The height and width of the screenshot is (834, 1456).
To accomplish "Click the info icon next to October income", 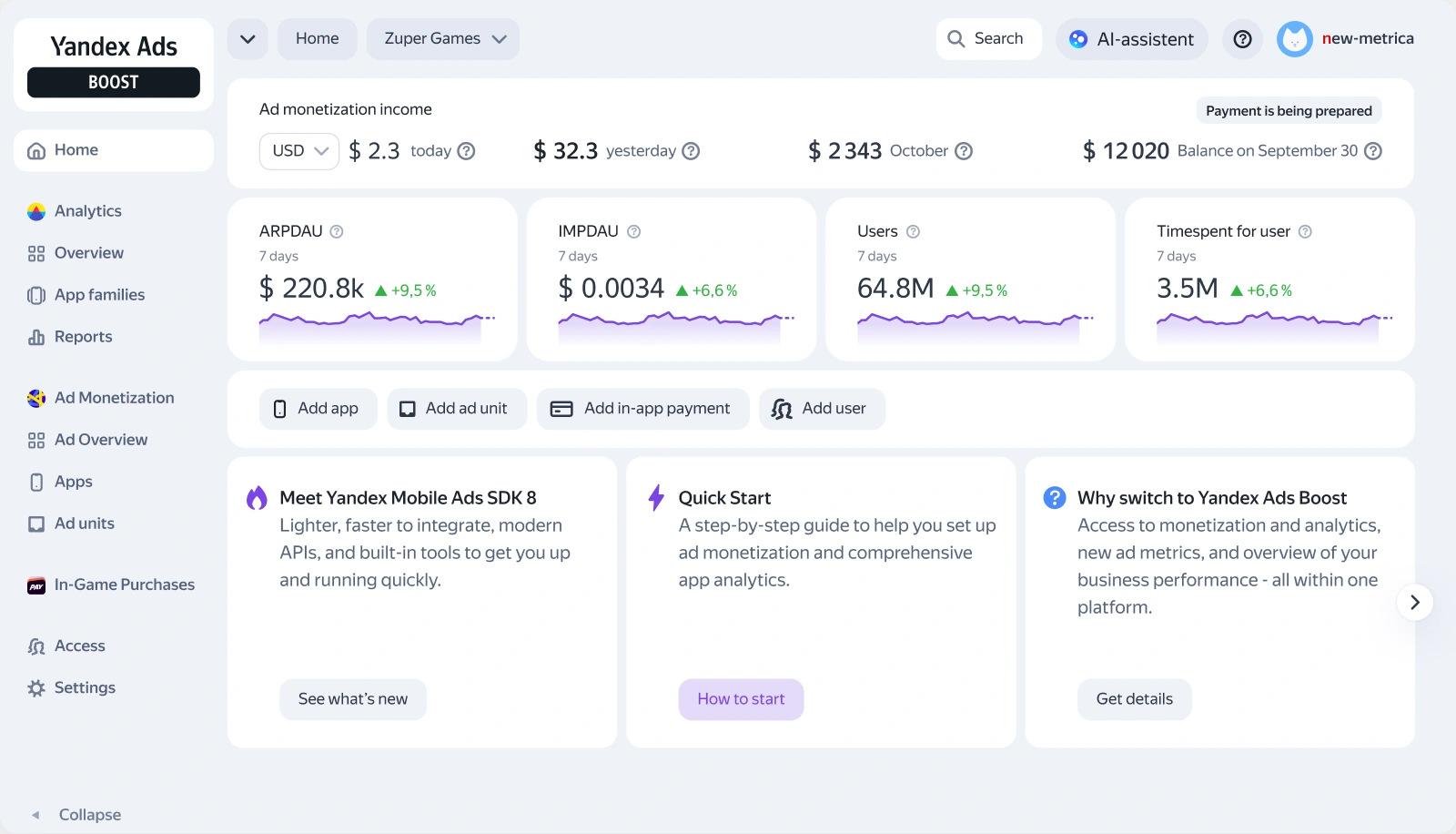I will pos(963,151).
